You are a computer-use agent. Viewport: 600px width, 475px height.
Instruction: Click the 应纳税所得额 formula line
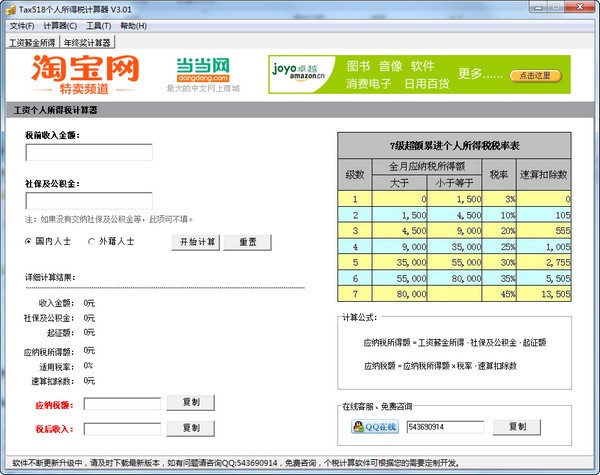(x=455, y=343)
